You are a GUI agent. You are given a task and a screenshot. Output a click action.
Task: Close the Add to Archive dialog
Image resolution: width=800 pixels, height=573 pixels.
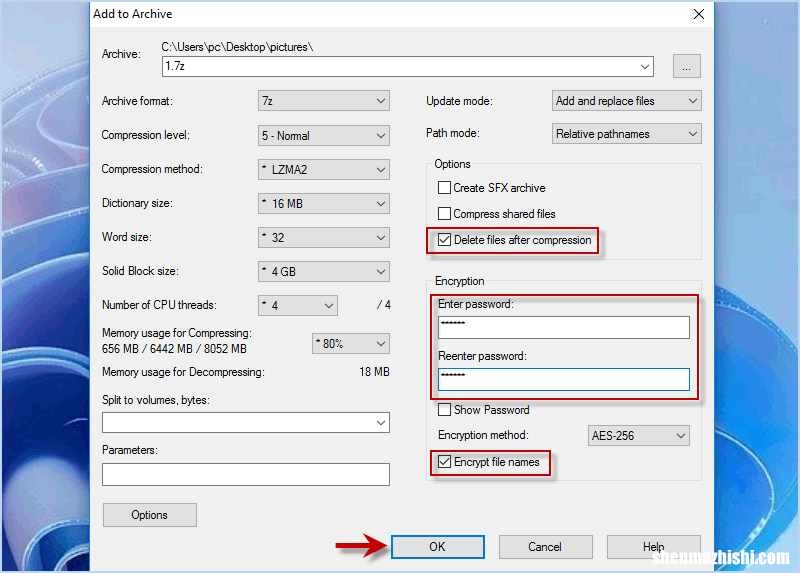(698, 14)
